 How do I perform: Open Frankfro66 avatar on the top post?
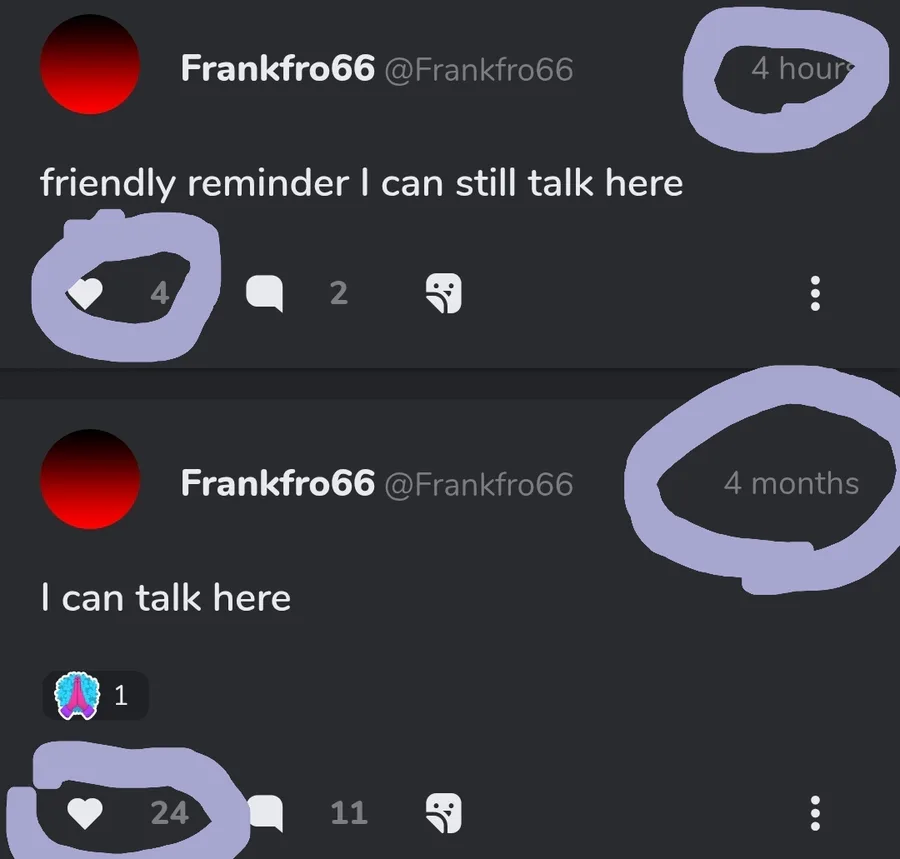[x=90, y=64]
